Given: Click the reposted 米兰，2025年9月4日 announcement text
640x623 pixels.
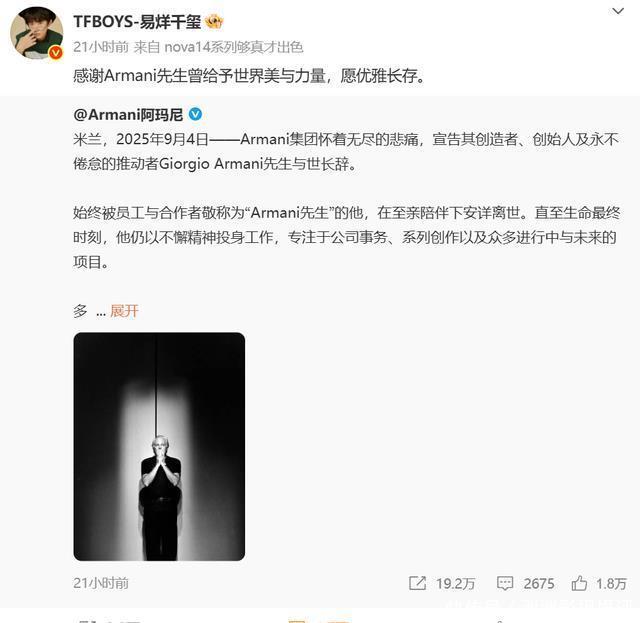Looking at the screenshot, I should pos(347,151).
